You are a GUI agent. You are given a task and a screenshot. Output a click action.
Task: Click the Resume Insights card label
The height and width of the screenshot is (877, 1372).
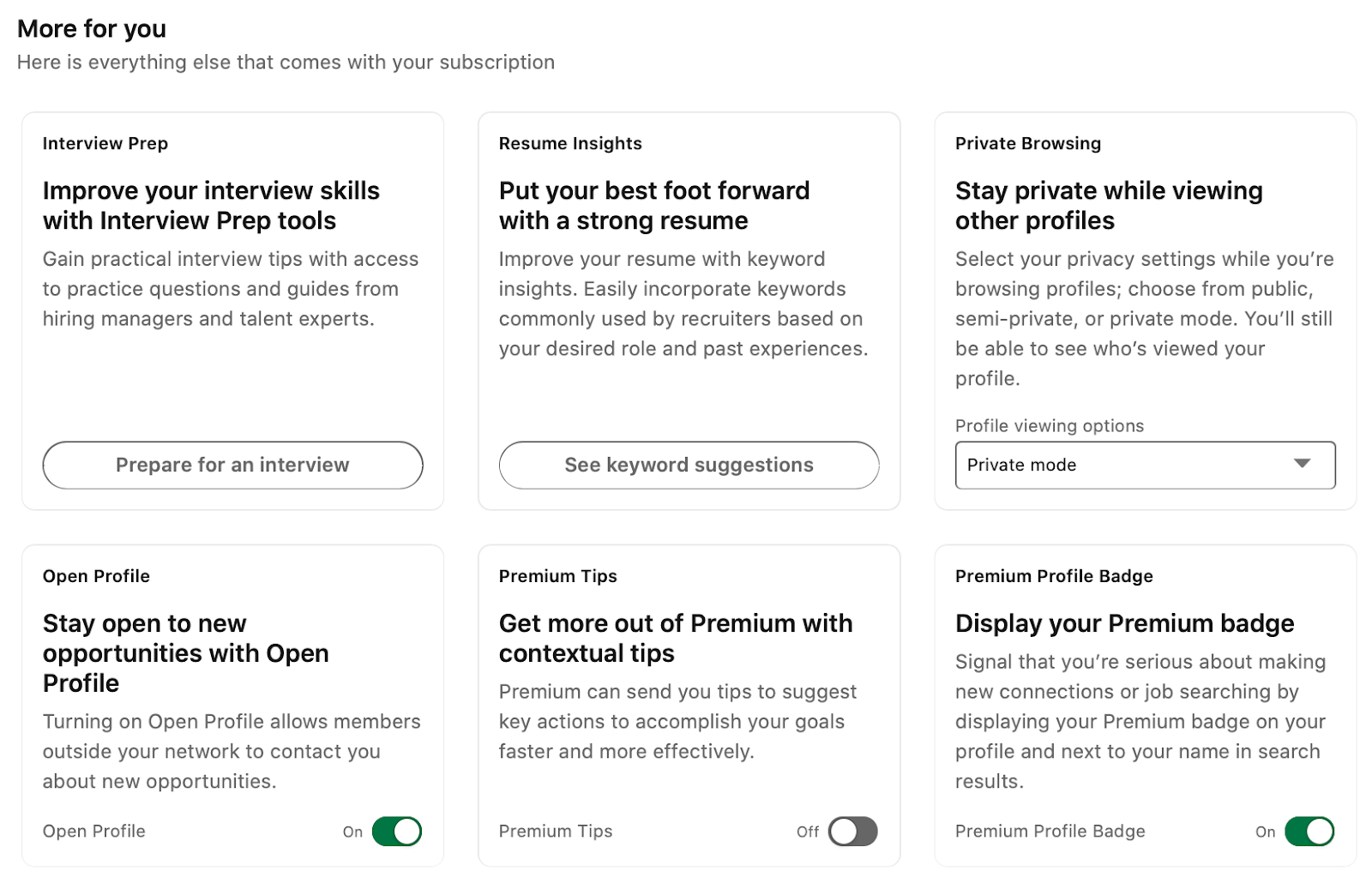570,143
